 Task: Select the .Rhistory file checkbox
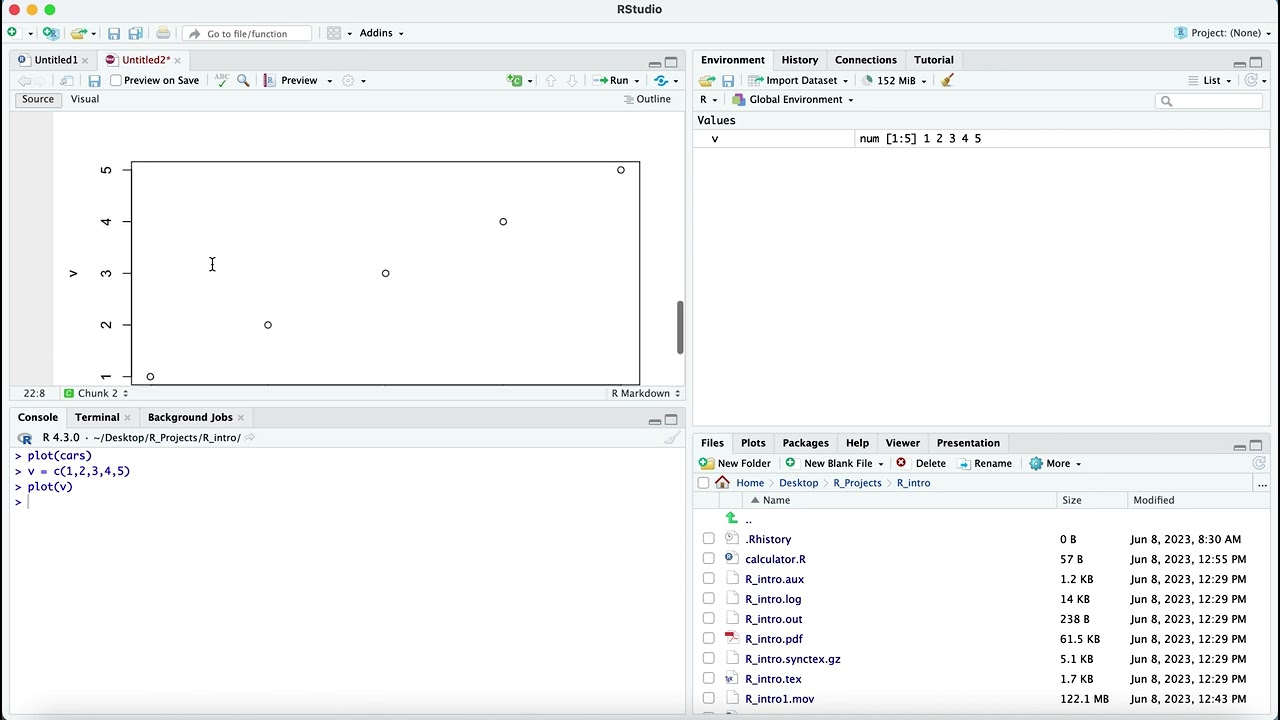[x=708, y=539]
